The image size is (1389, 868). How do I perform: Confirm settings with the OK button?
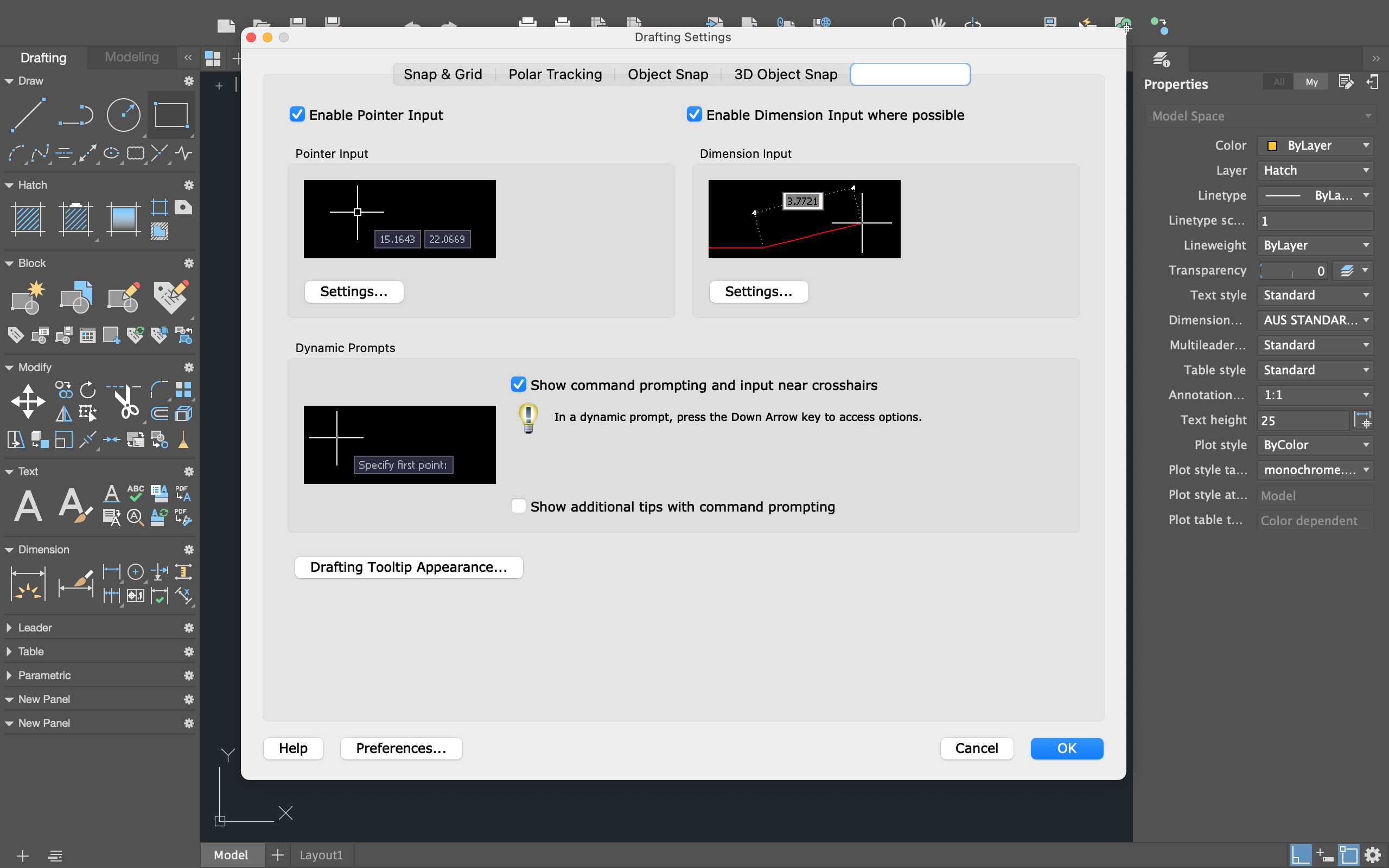coord(1066,748)
